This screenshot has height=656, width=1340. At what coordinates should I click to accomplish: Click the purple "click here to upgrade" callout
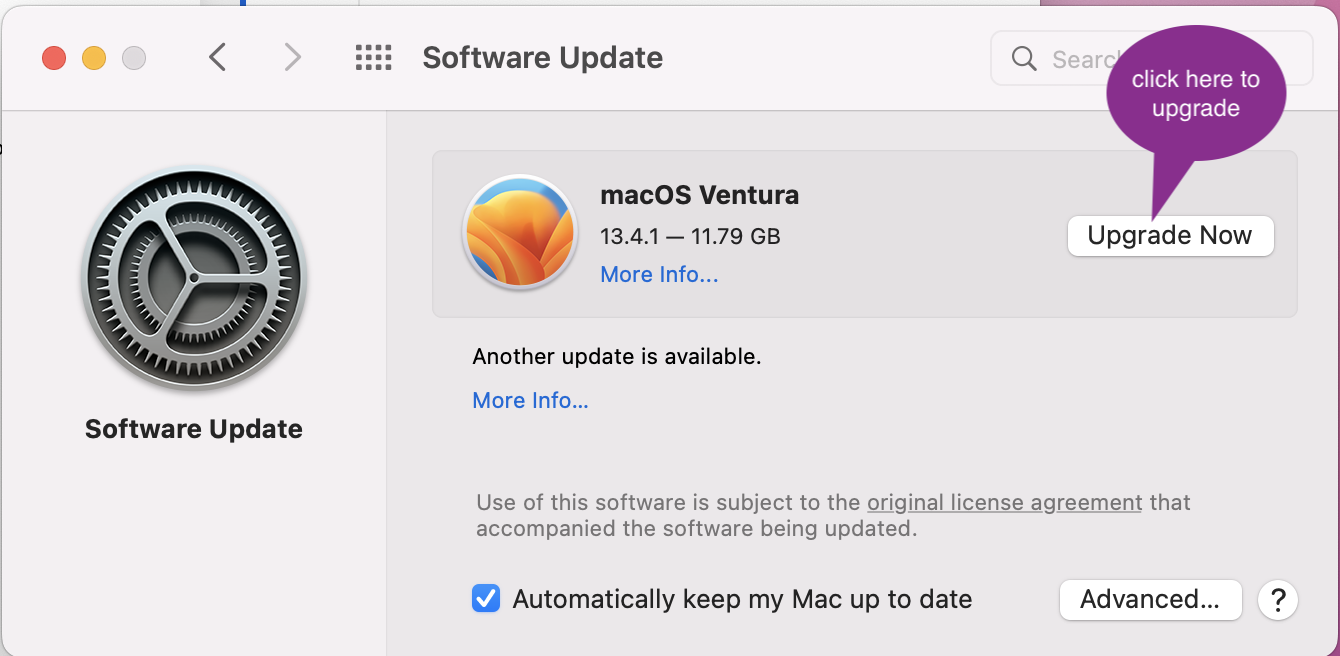coord(1195,95)
